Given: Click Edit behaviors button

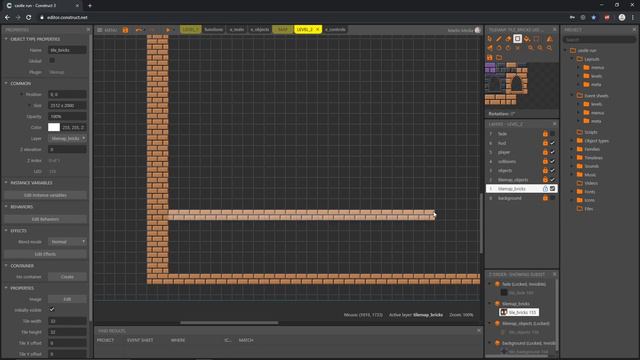Looking at the screenshot, I should tap(45, 219).
